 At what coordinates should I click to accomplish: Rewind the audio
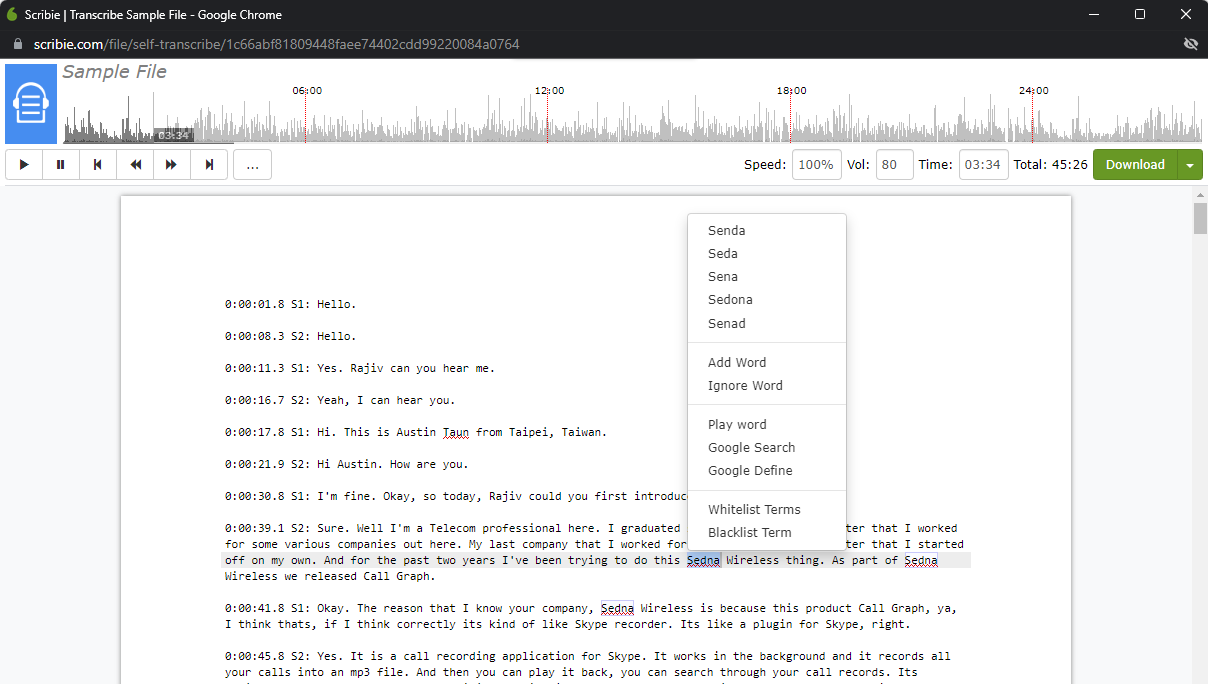tap(135, 165)
